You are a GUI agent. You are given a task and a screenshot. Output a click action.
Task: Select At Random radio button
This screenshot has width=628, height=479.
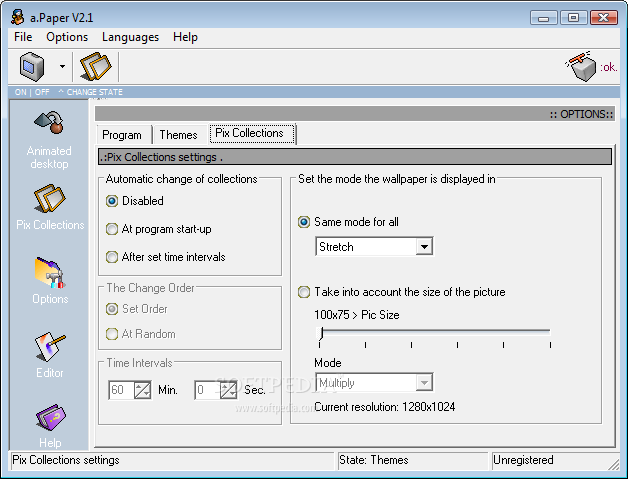[x=141, y=334]
